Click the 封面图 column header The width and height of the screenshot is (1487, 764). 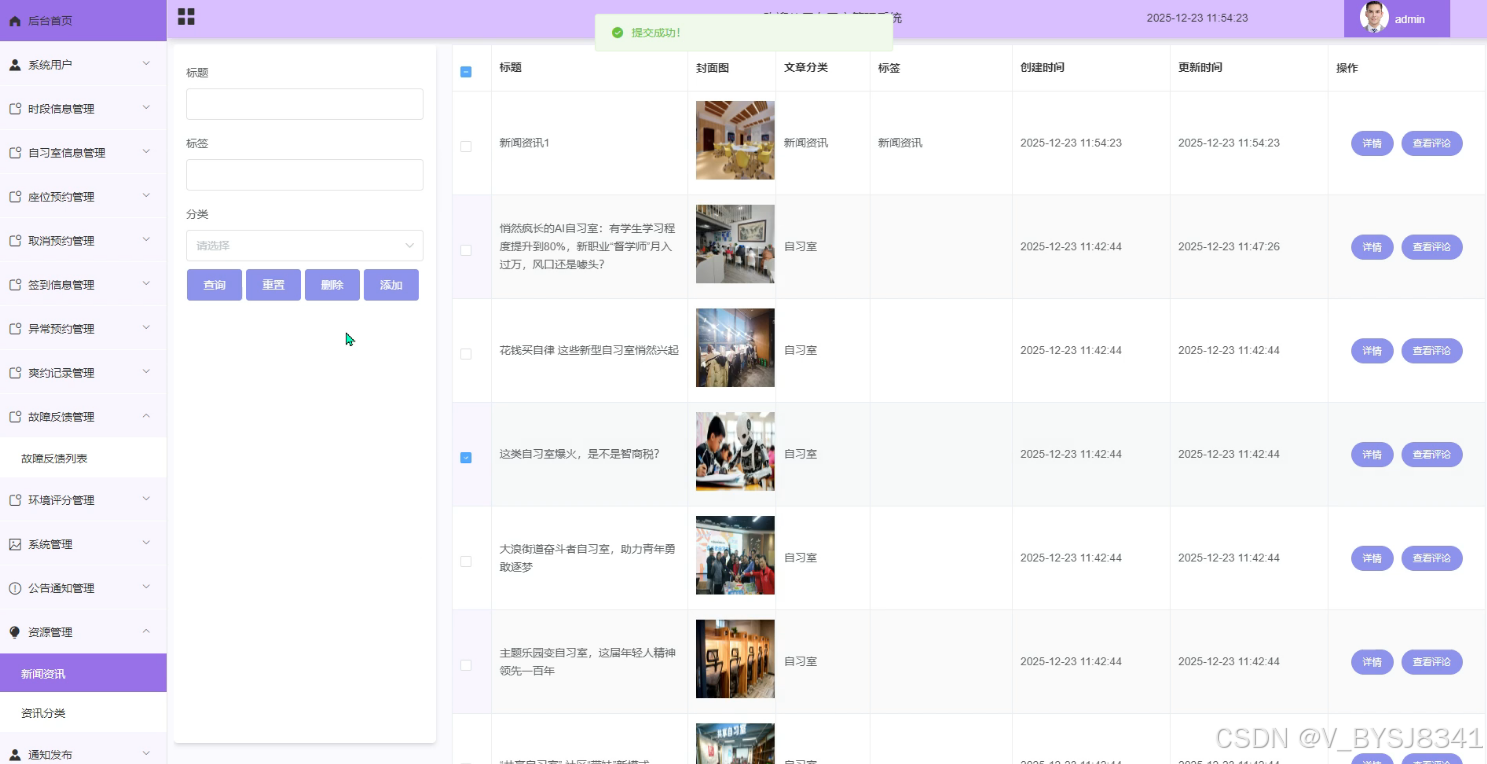pyautogui.click(x=713, y=68)
